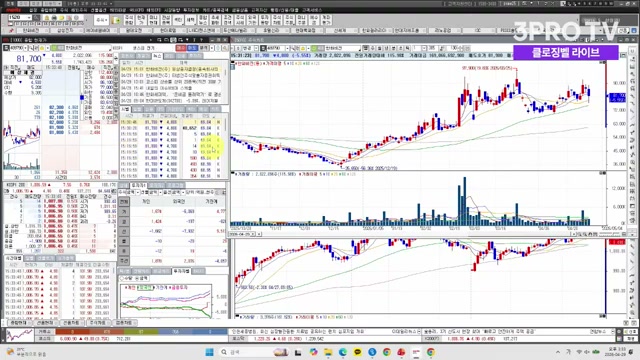Click the printer icon in the top toolbar
Screen dimensions: 640x360
pos(54,18)
